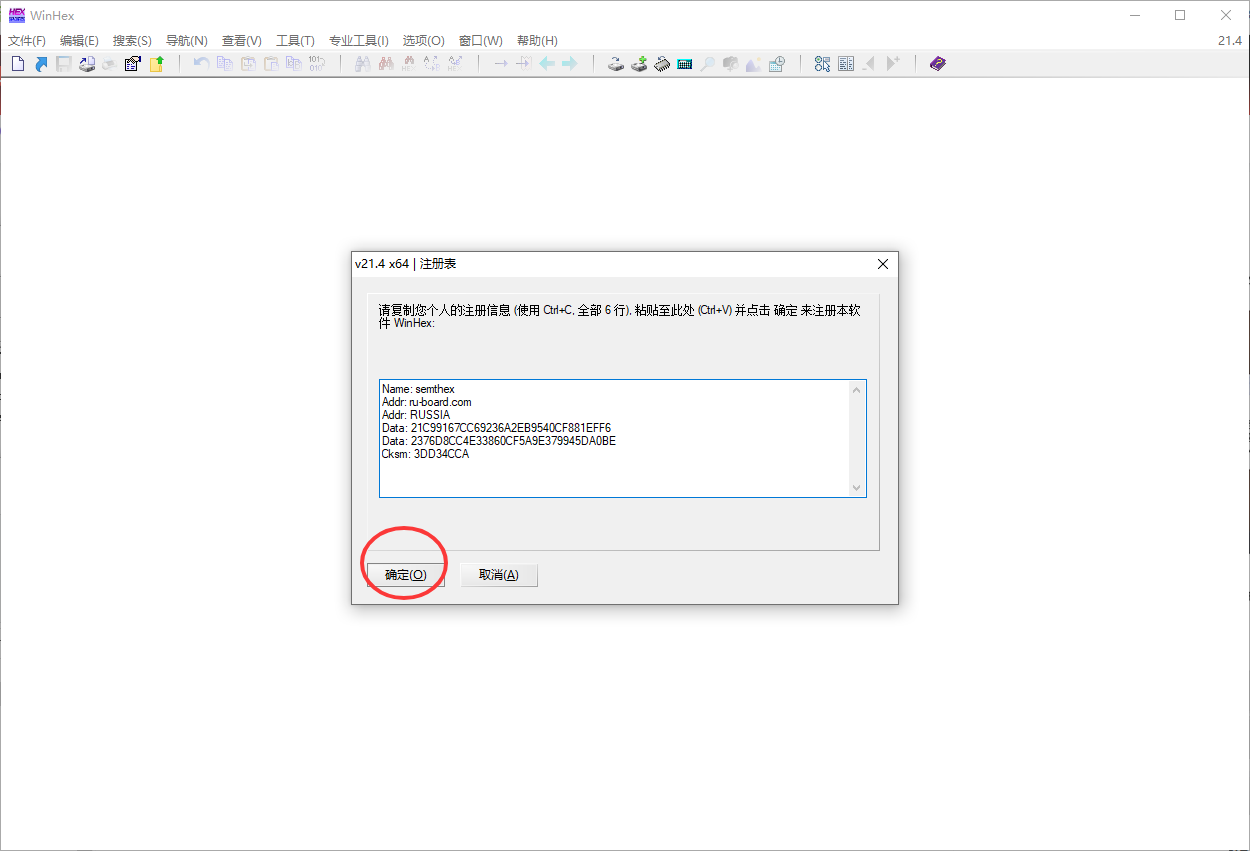Click the Data line starting with 2376D8CC
The image size is (1250, 851).
(499, 441)
